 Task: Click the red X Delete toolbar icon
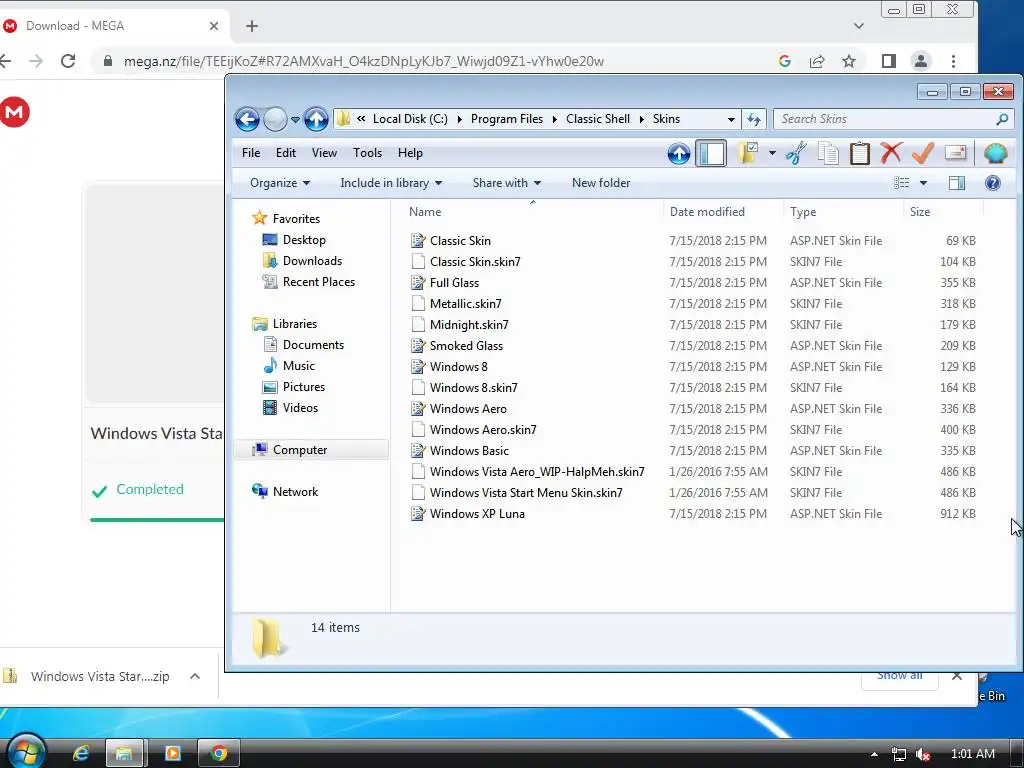pos(891,153)
